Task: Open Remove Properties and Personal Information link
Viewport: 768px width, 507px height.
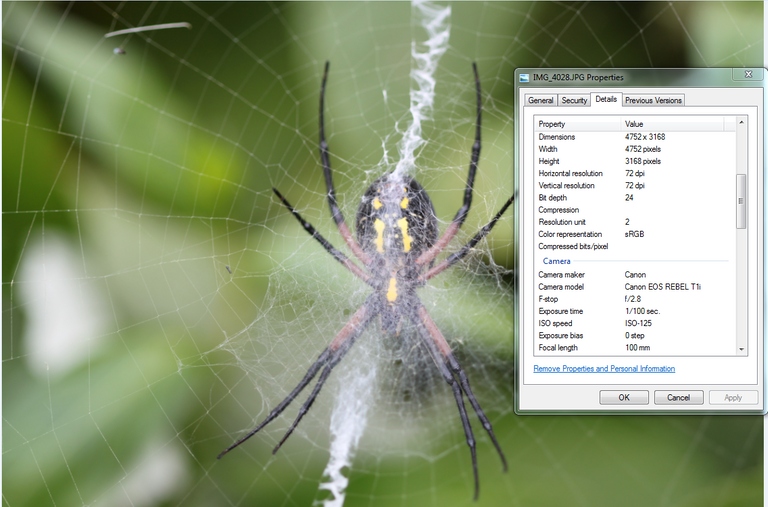Action: [x=604, y=368]
